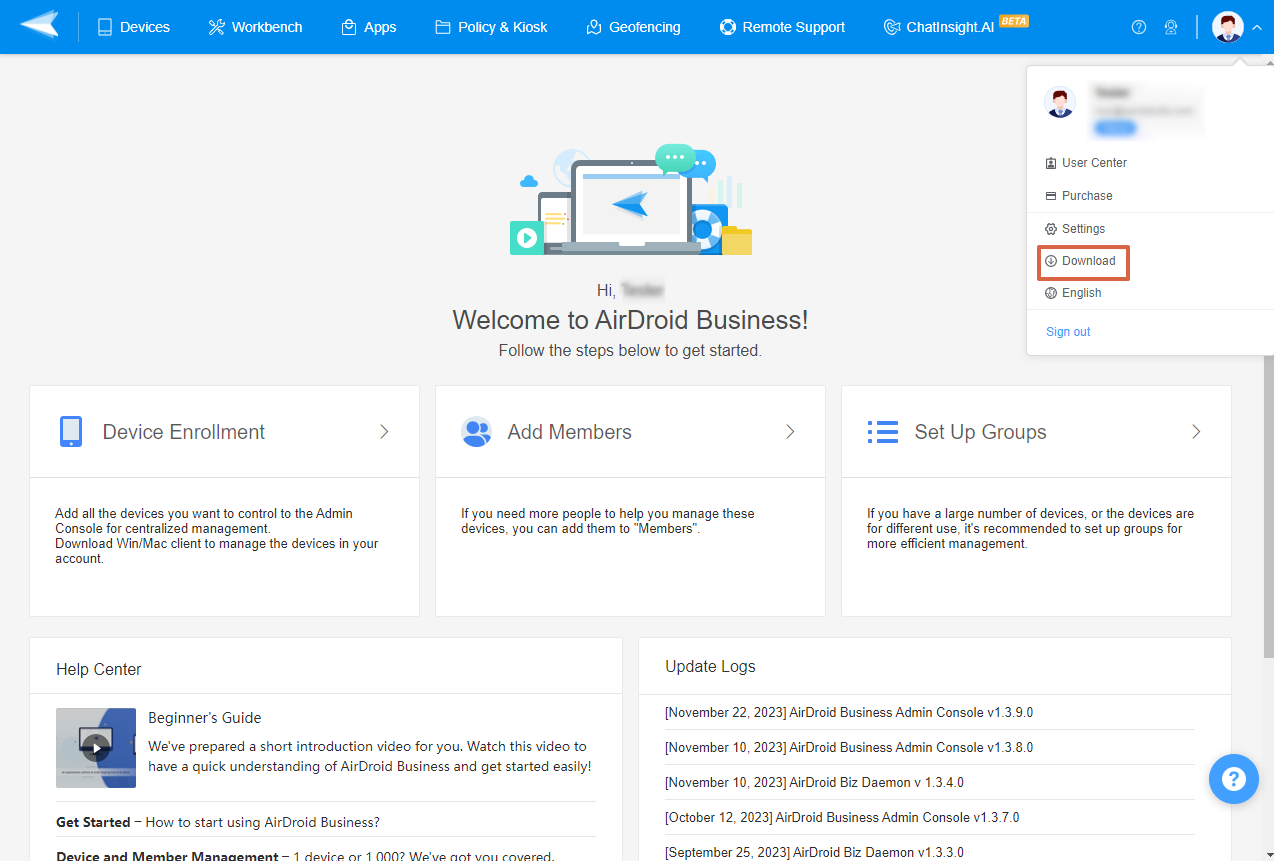Open Settings from account menu
This screenshot has width=1274, height=861.
(x=1075, y=229)
